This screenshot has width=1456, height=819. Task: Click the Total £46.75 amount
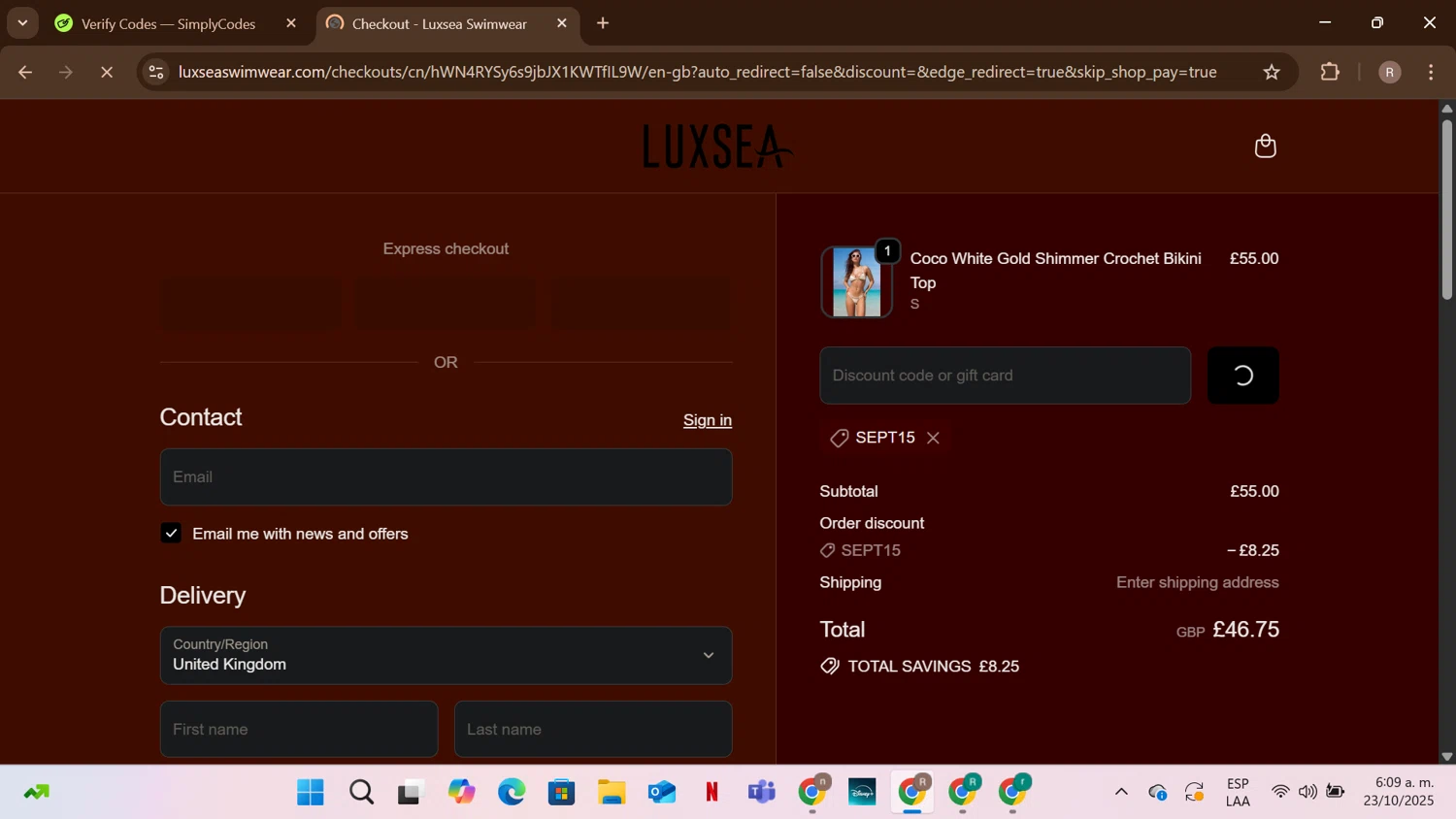point(1245,629)
